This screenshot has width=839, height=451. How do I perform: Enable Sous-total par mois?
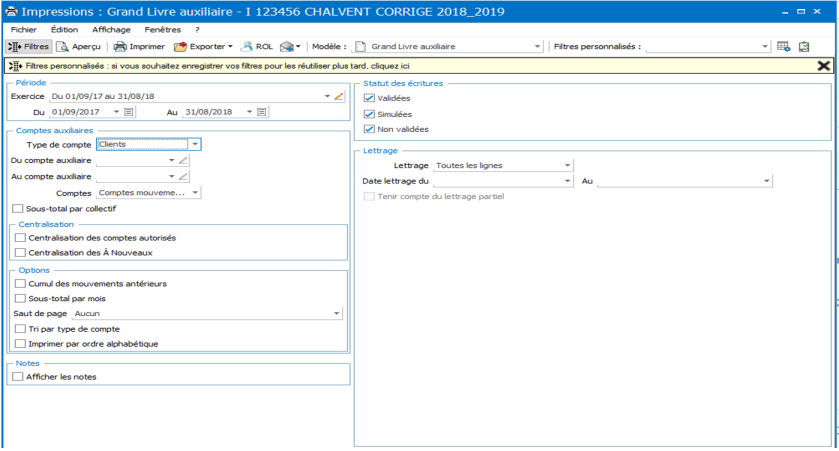click(20, 299)
